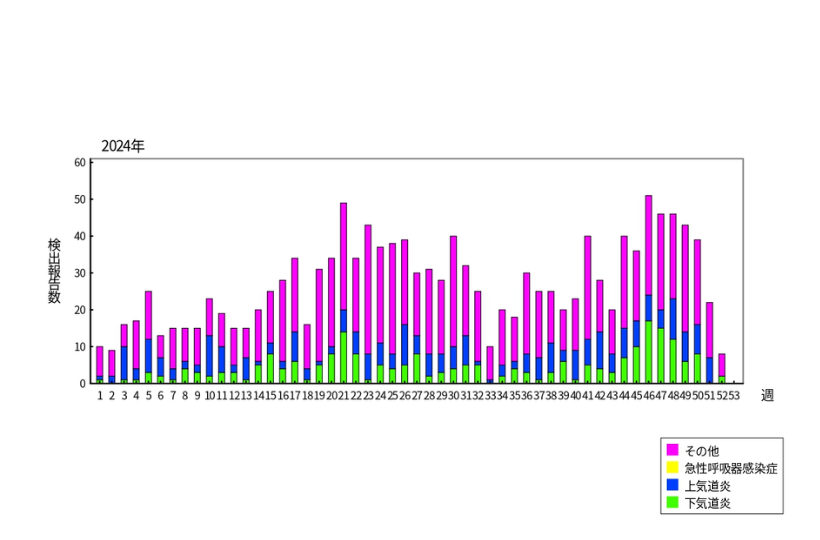820x540 pixels.
Task: Click the magenta segment of week 23 bar
Action: click(x=368, y=289)
